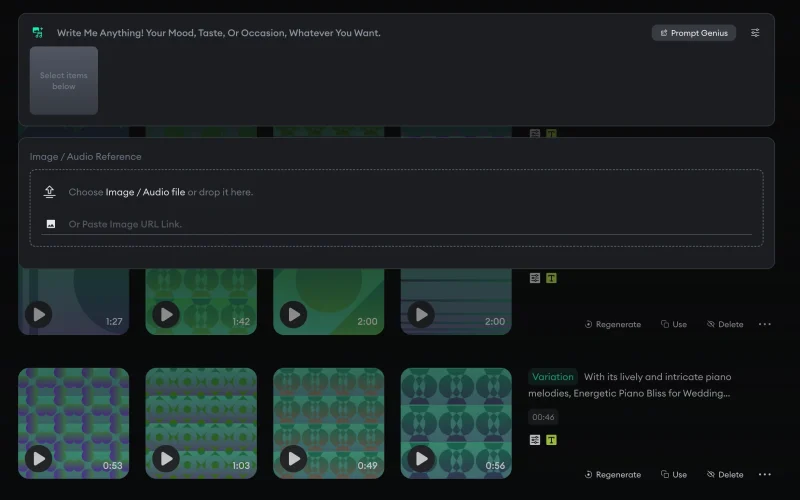Click Use in the upper track row

674,324
